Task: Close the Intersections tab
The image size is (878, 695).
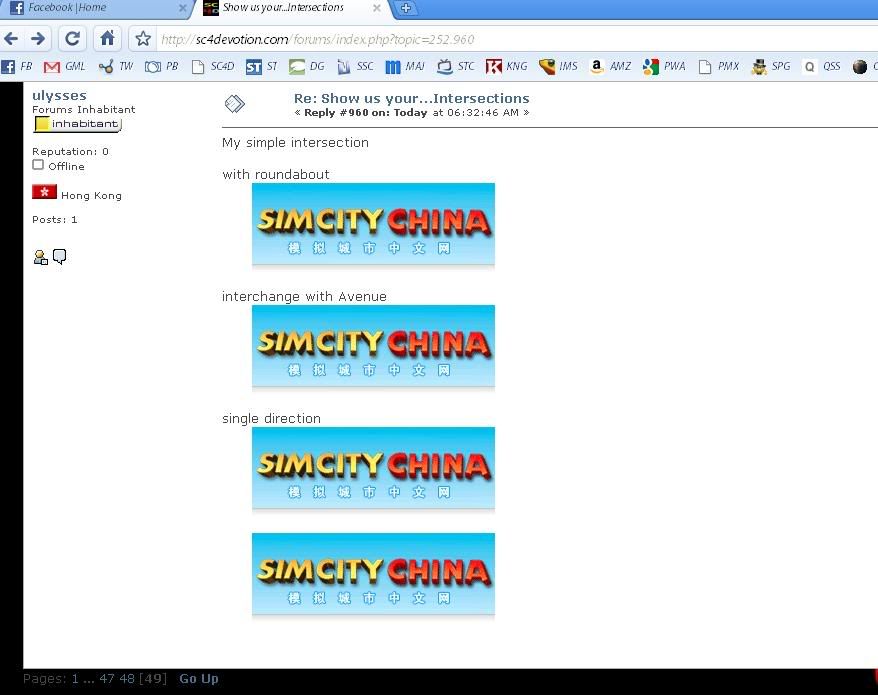Action: (377, 8)
